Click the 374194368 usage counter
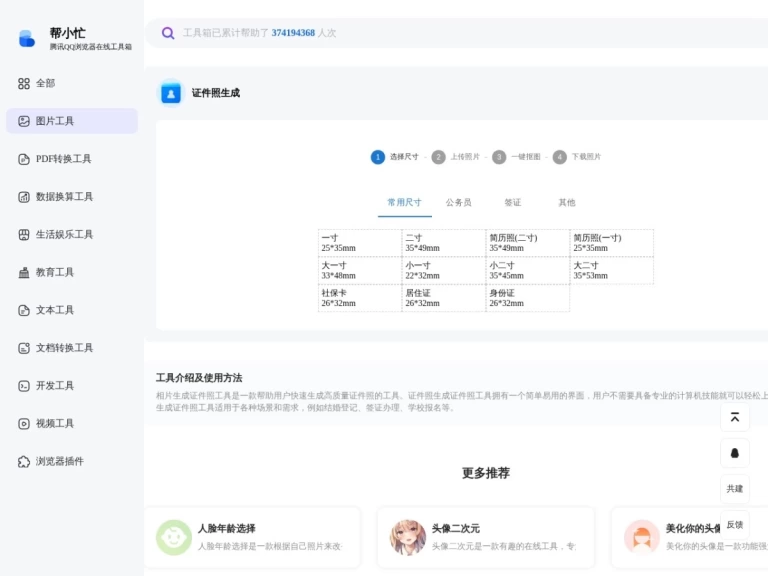The height and width of the screenshot is (576, 768). [293, 33]
